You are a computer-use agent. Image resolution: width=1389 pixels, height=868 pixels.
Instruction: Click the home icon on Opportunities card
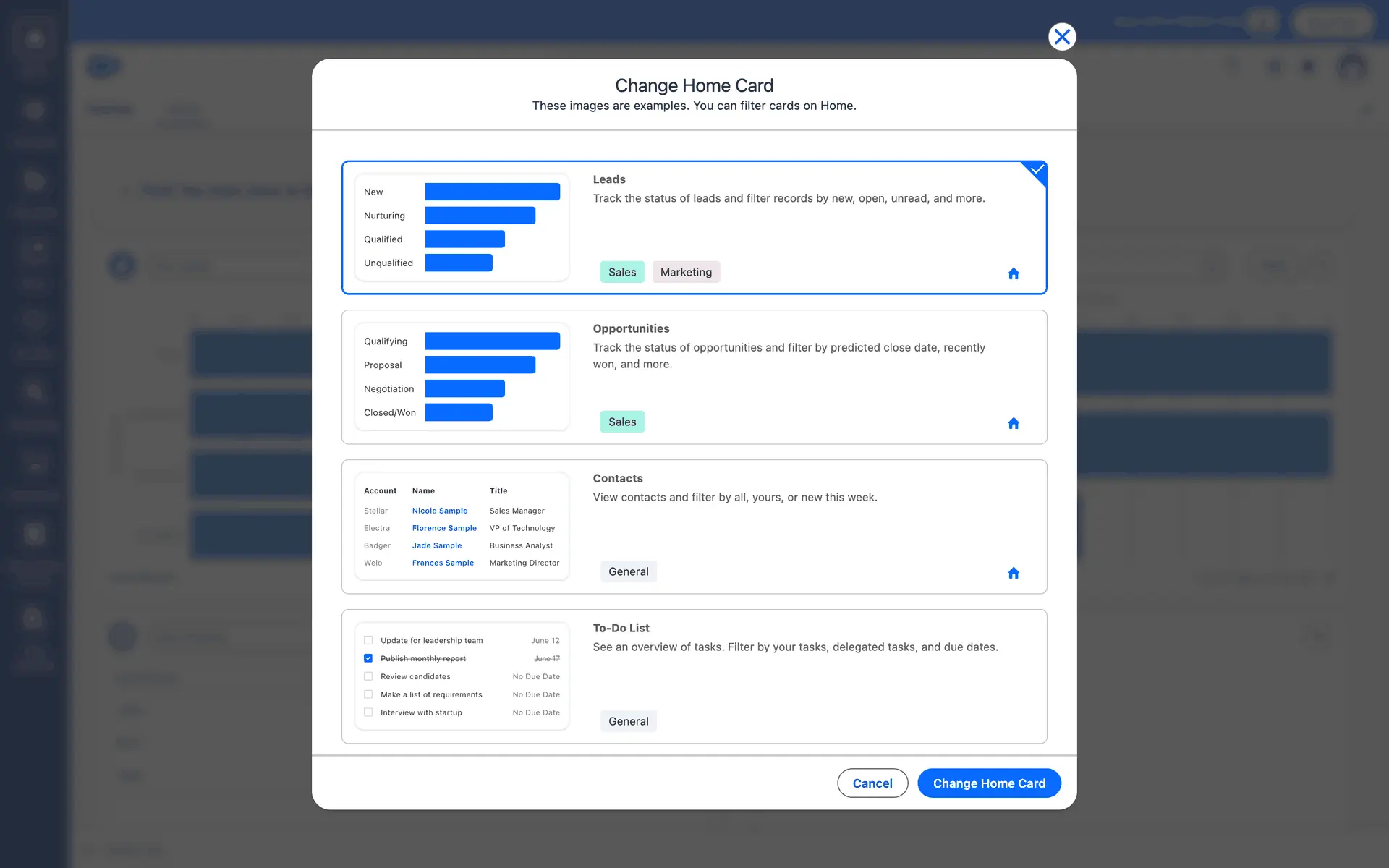click(1013, 423)
